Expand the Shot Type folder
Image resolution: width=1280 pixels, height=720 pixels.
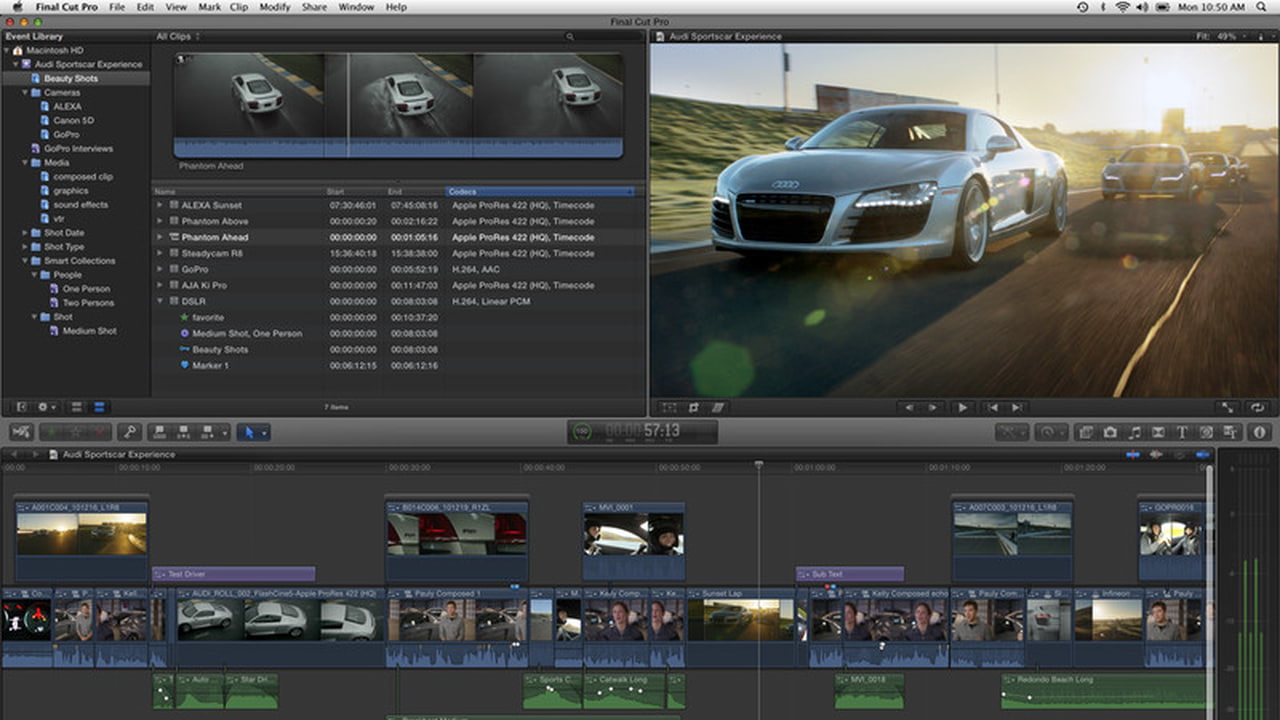pyautogui.click(x=25, y=246)
